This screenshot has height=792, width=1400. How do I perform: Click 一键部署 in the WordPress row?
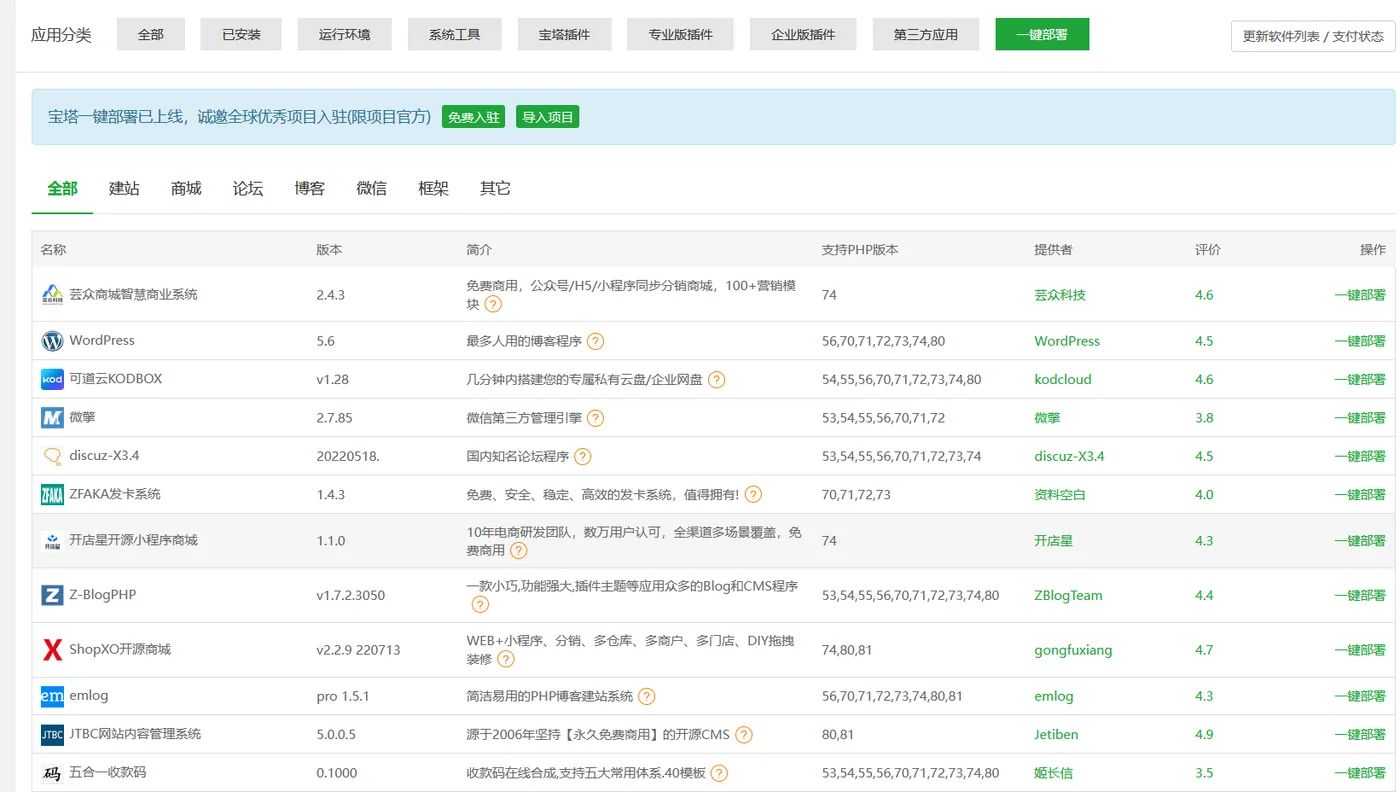(x=1360, y=341)
